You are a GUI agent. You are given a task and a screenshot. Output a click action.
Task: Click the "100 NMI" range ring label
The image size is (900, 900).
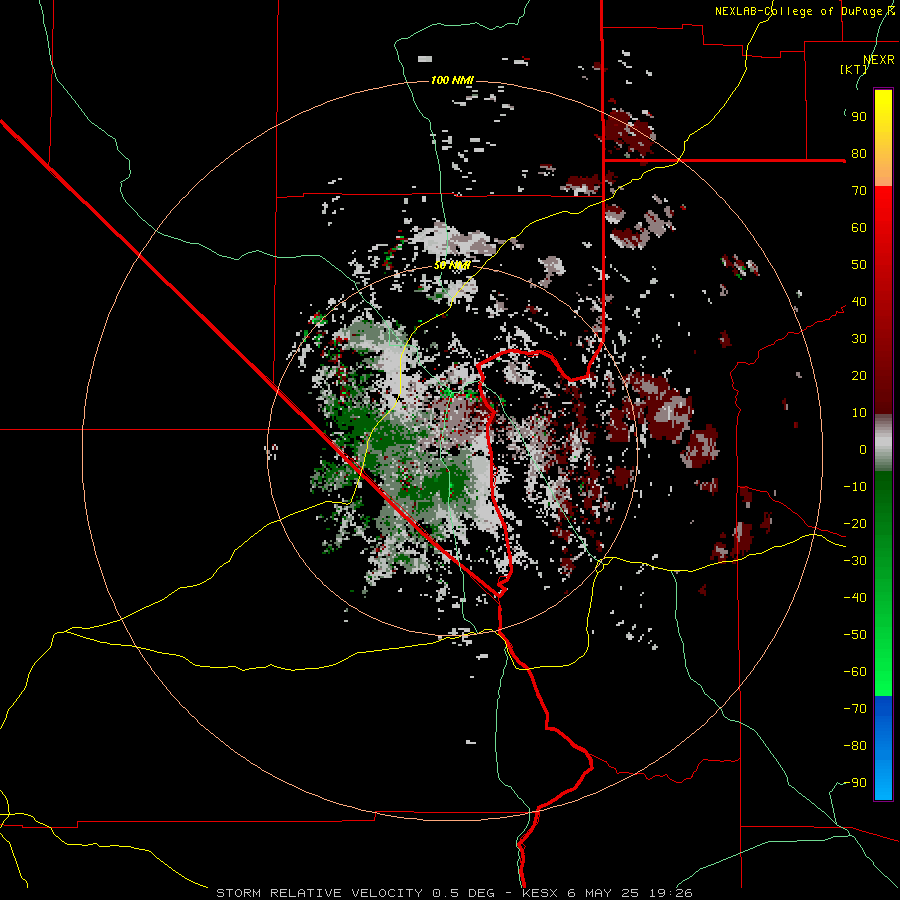click(452, 80)
